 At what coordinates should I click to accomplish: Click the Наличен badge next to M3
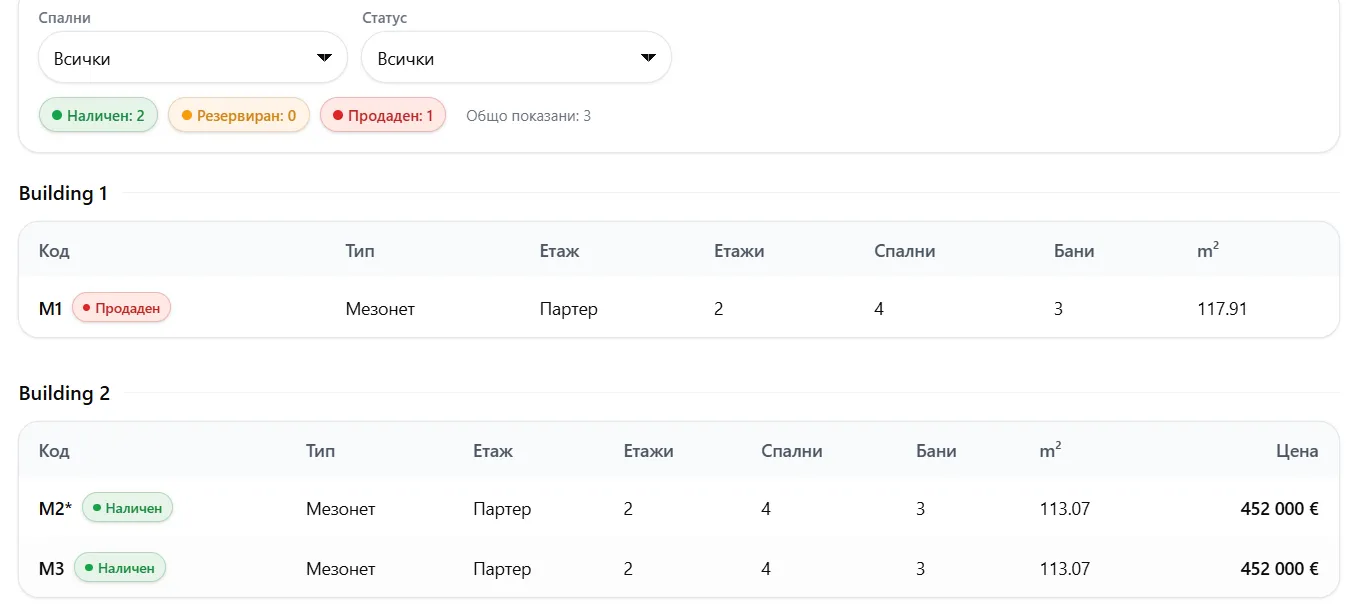pos(120,568)
